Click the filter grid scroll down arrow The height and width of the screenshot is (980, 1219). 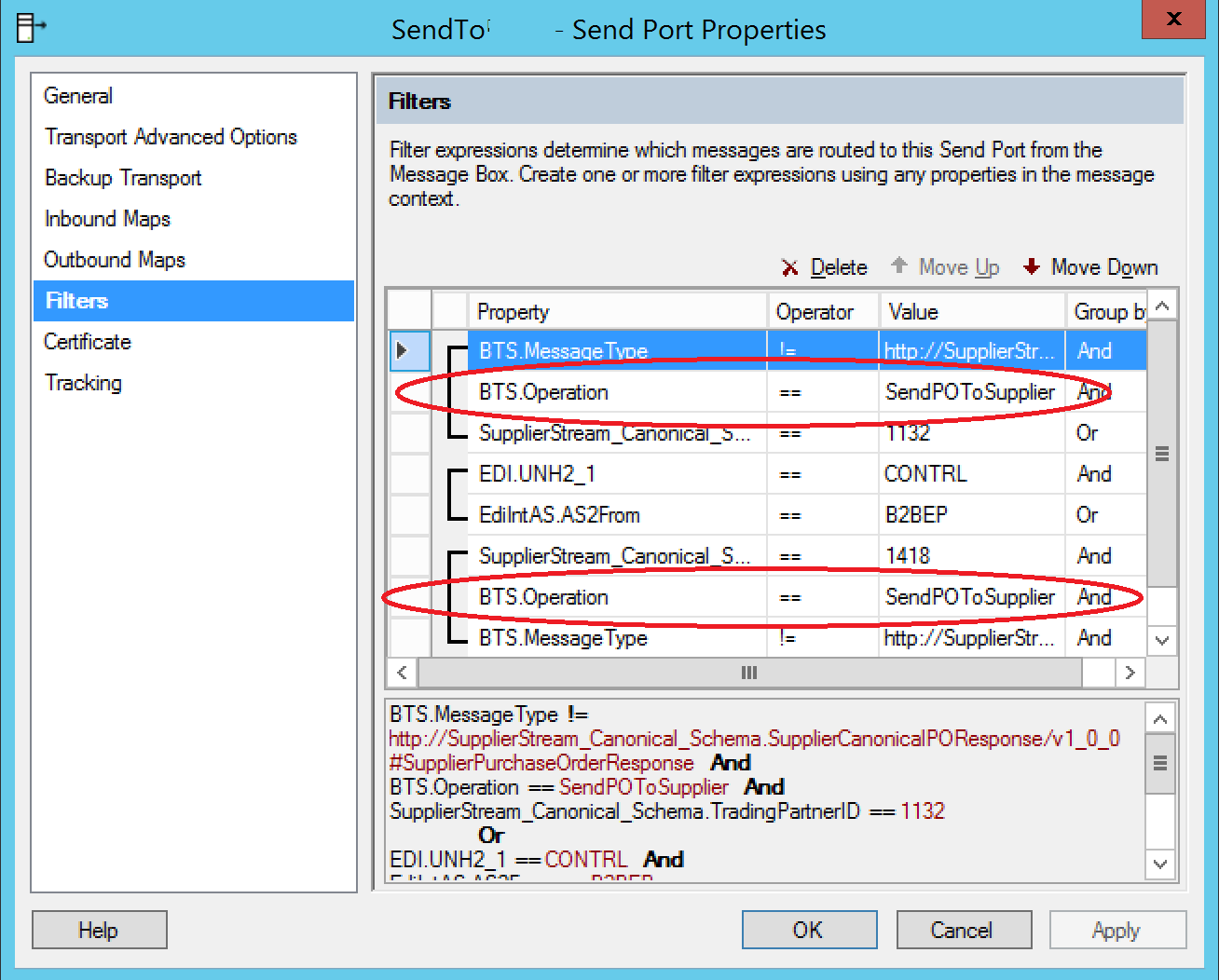pyautogui.click(x=1161, y=640)
